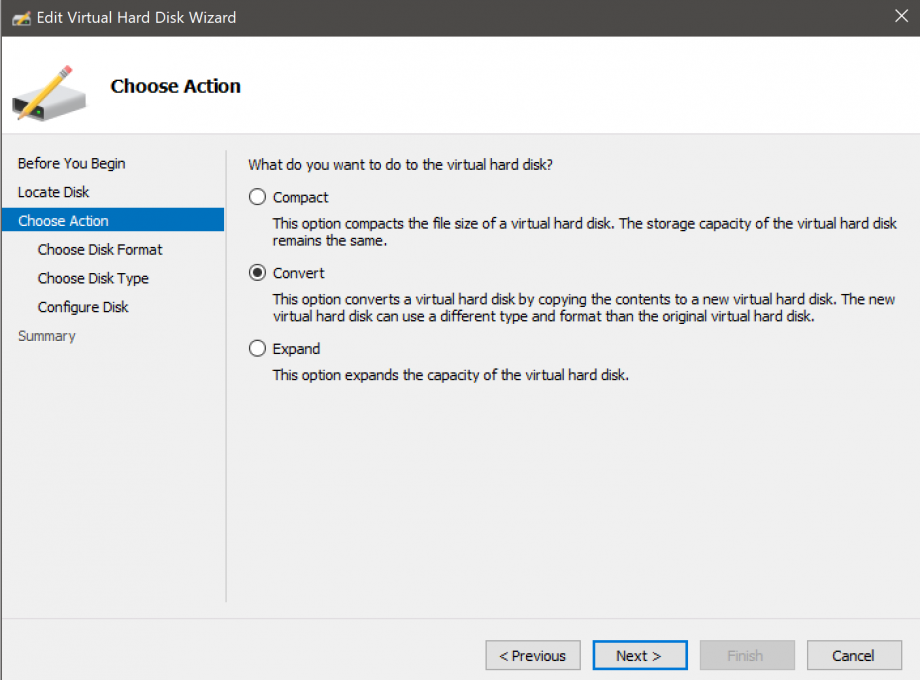Open the Locate Disk step
920x680 pixels.
[54, 192]
